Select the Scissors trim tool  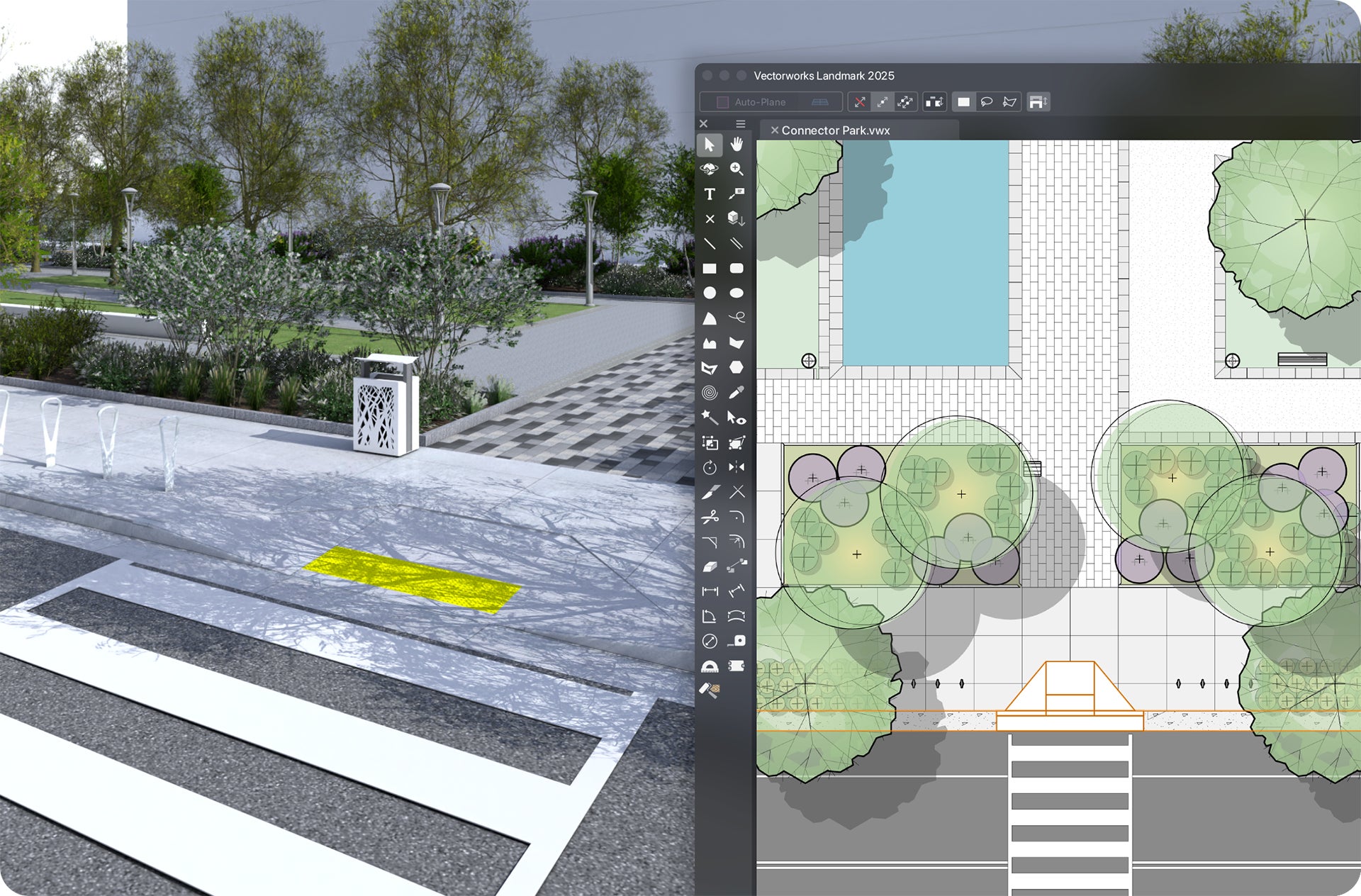coord(709,517)
